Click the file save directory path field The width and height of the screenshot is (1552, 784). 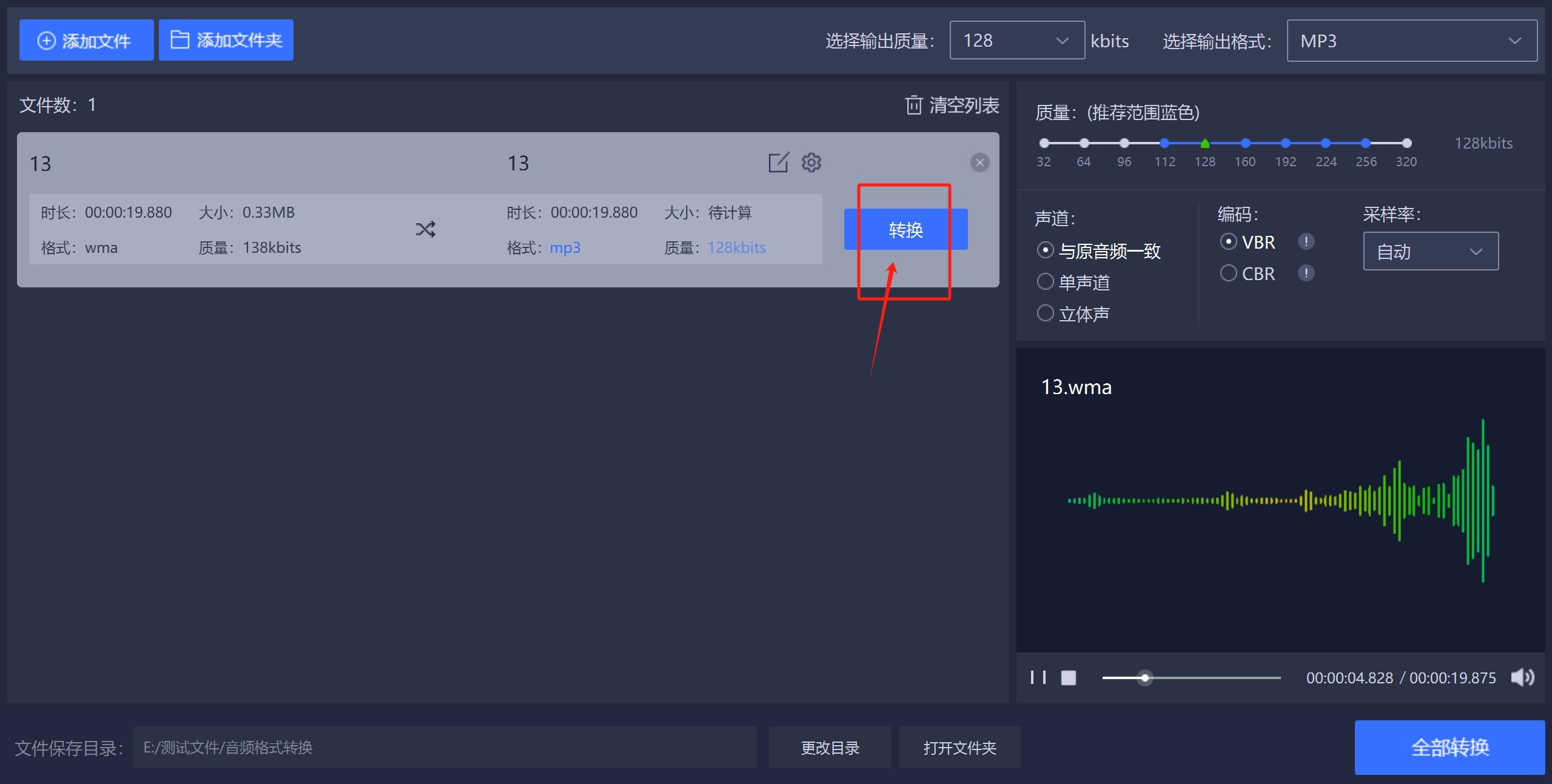pyautogui.click(x=445, y=747)
